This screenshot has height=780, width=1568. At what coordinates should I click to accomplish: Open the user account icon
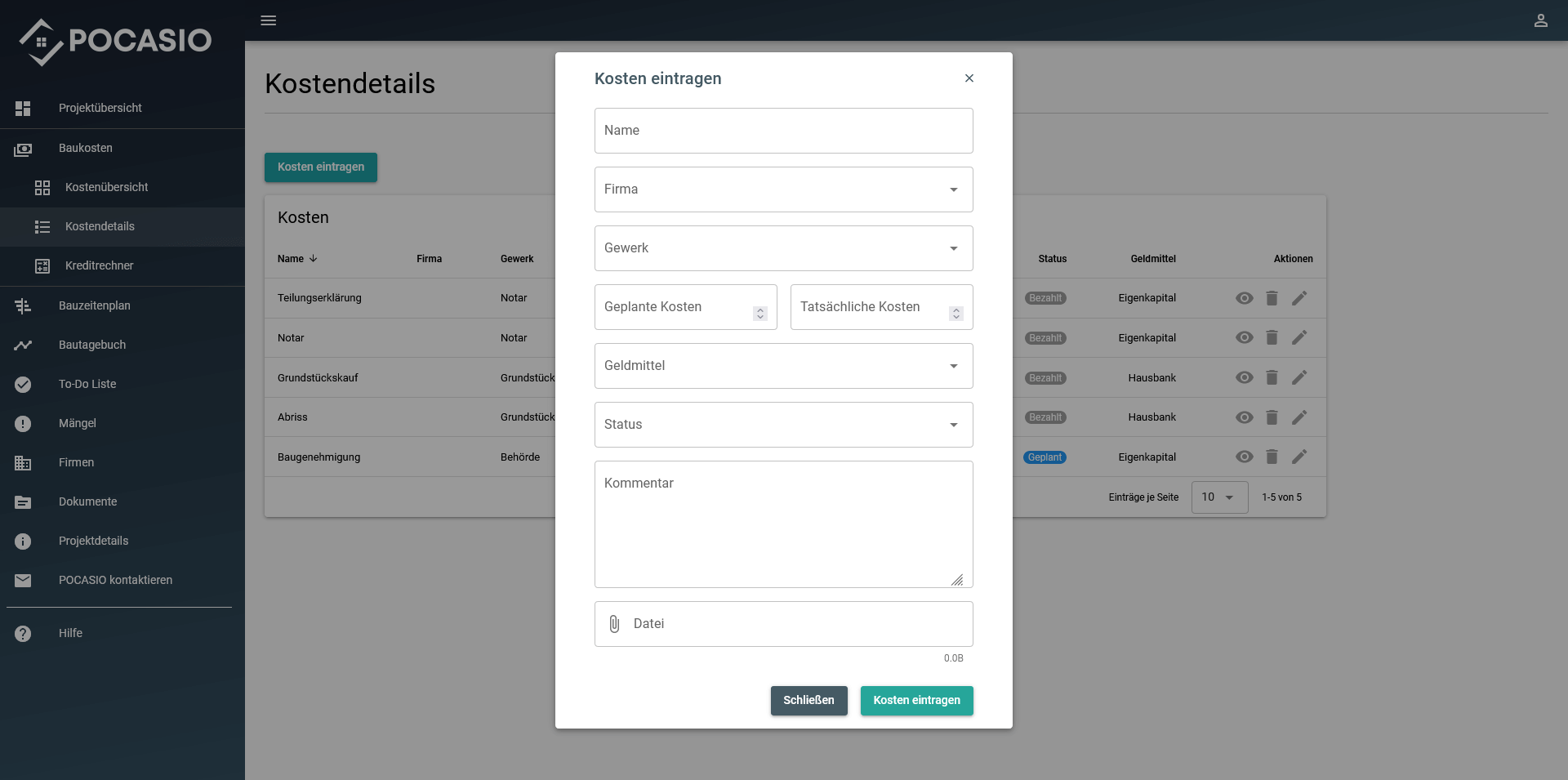pyautogui.click(x=1540, y=20)
